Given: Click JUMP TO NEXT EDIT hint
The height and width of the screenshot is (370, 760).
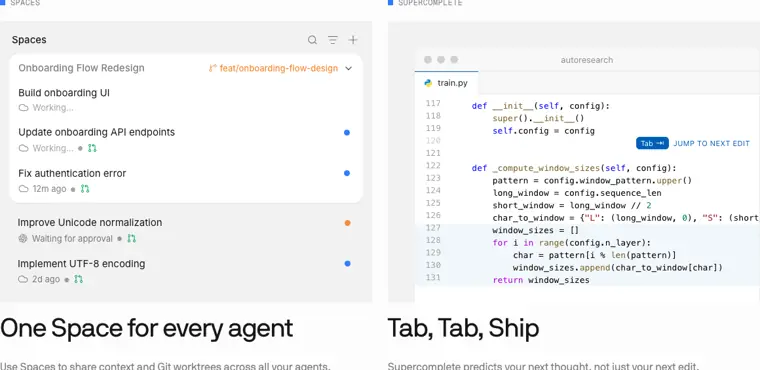Looking at the screenshot, I should (711, 144).
